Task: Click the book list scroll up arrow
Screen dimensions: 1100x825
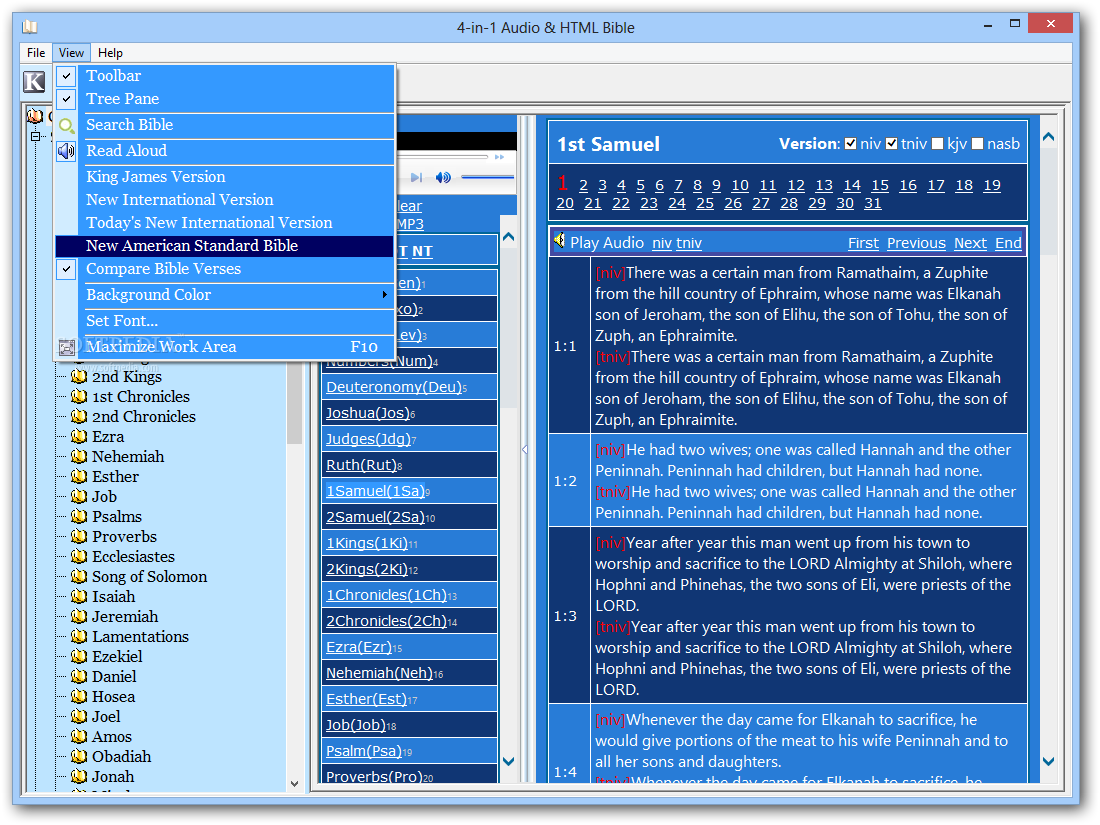Action: [x=509, y=237]
